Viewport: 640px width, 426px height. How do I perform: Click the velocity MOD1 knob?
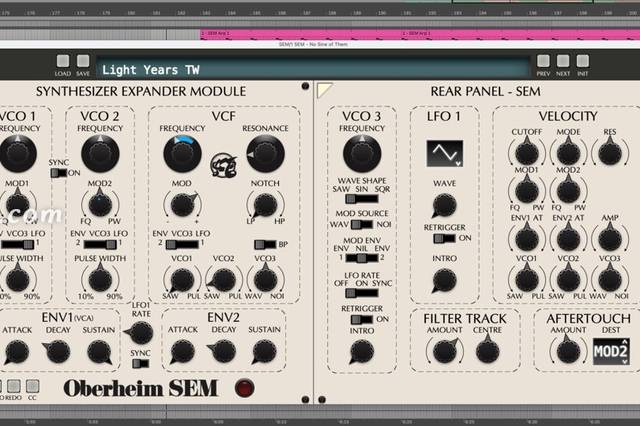click(527, 190)
